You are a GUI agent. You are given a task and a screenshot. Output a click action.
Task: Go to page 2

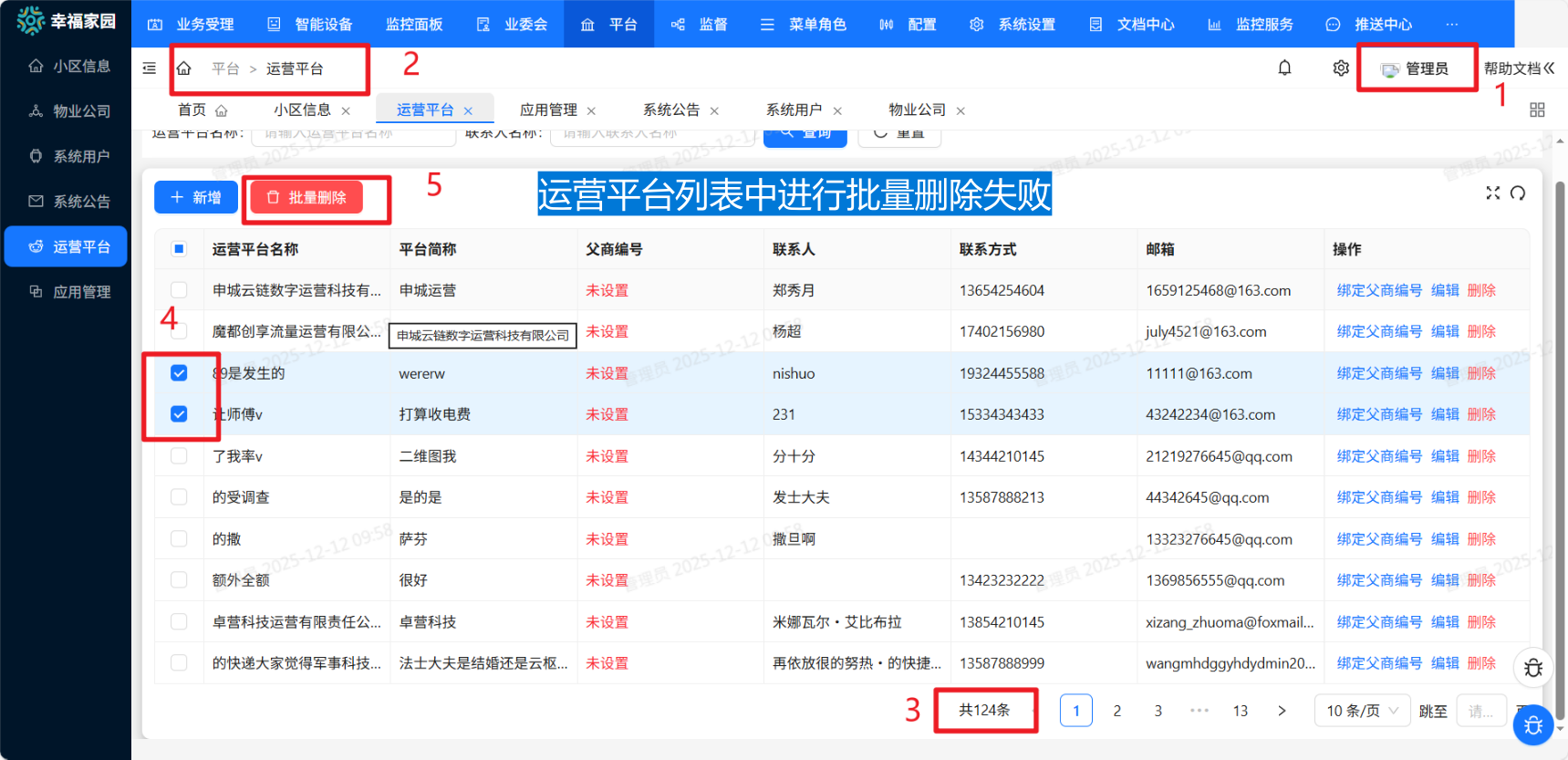pyautogui.click(x=1117, y=711)
